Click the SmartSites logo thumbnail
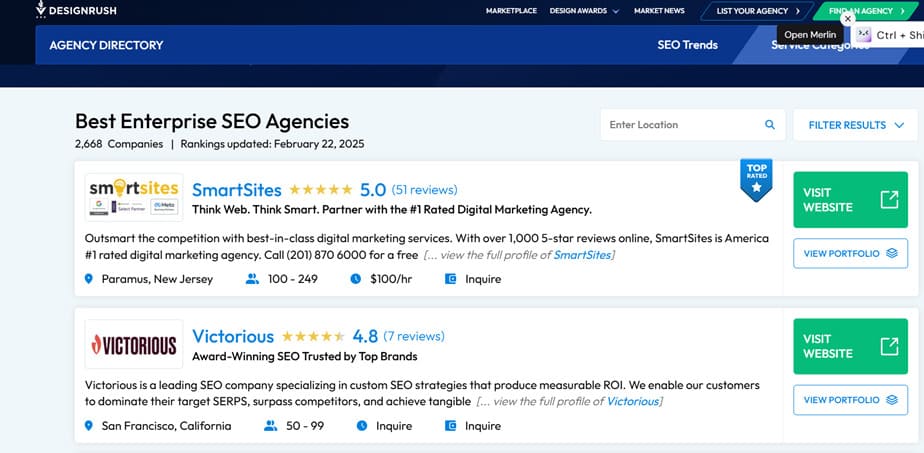This screenshot has height=453, width=924. (x=134, y=197)
